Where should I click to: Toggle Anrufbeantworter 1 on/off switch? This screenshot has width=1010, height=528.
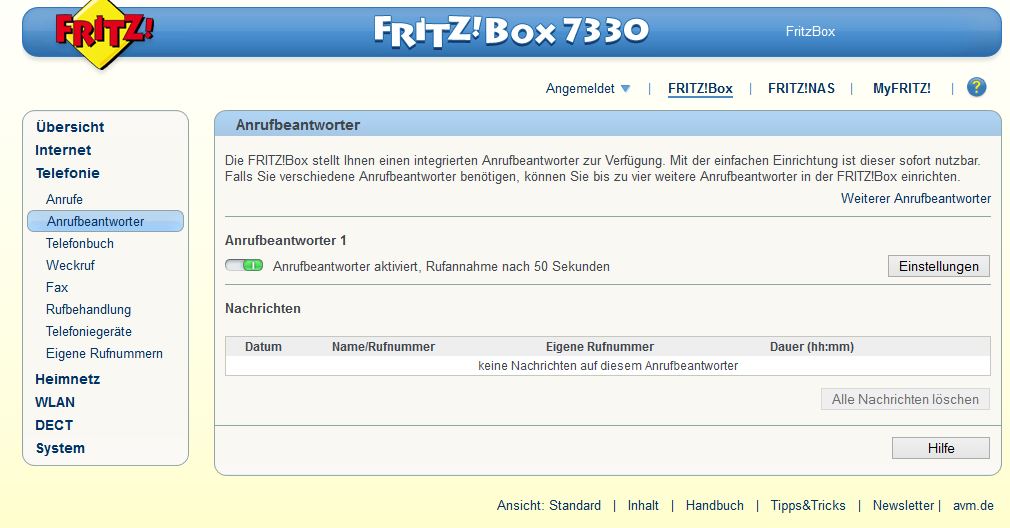pos(244,265)
